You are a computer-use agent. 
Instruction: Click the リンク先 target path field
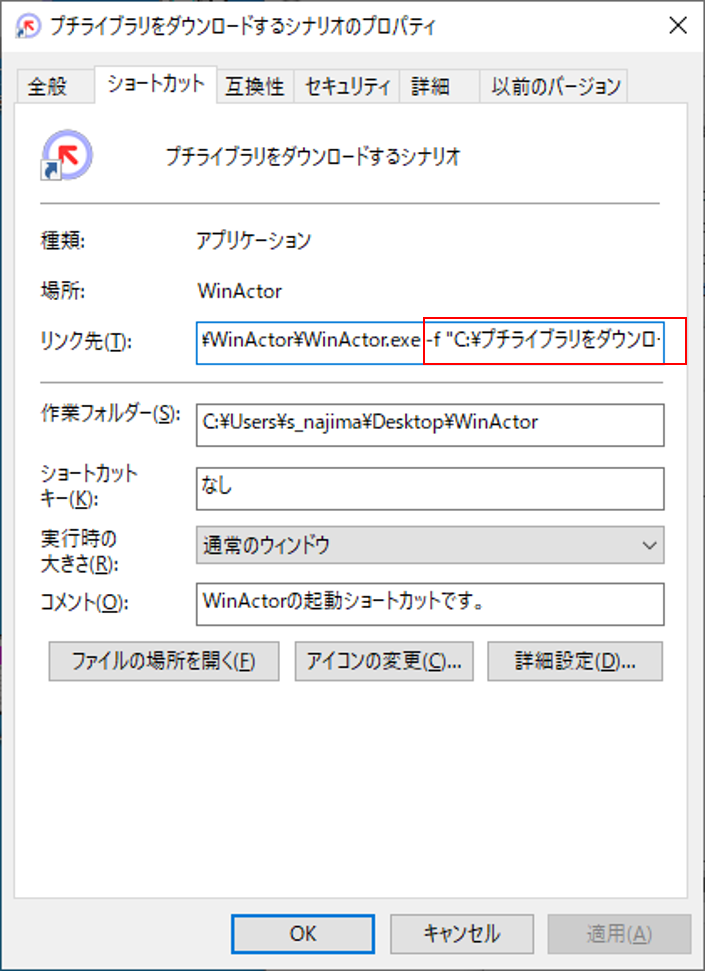[x=430, y=342]
